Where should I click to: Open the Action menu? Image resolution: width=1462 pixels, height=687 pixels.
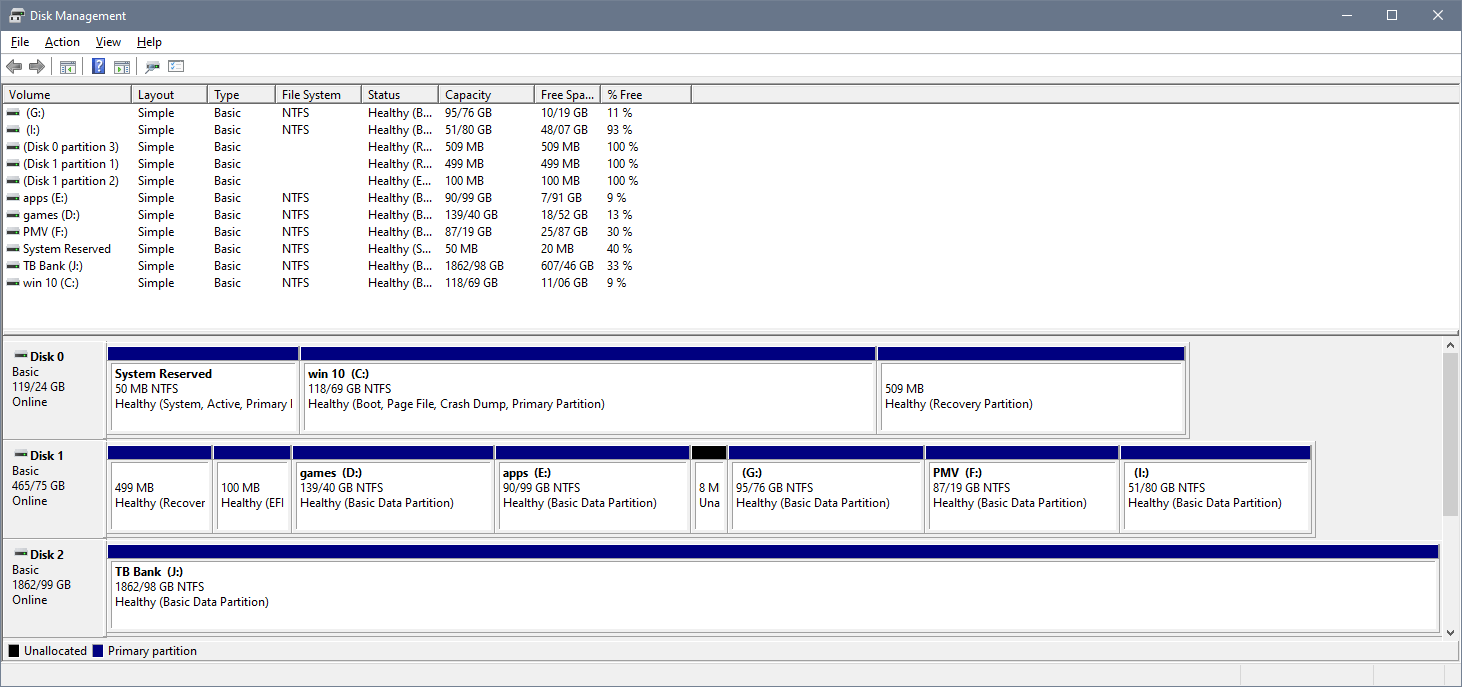point(62,42)
